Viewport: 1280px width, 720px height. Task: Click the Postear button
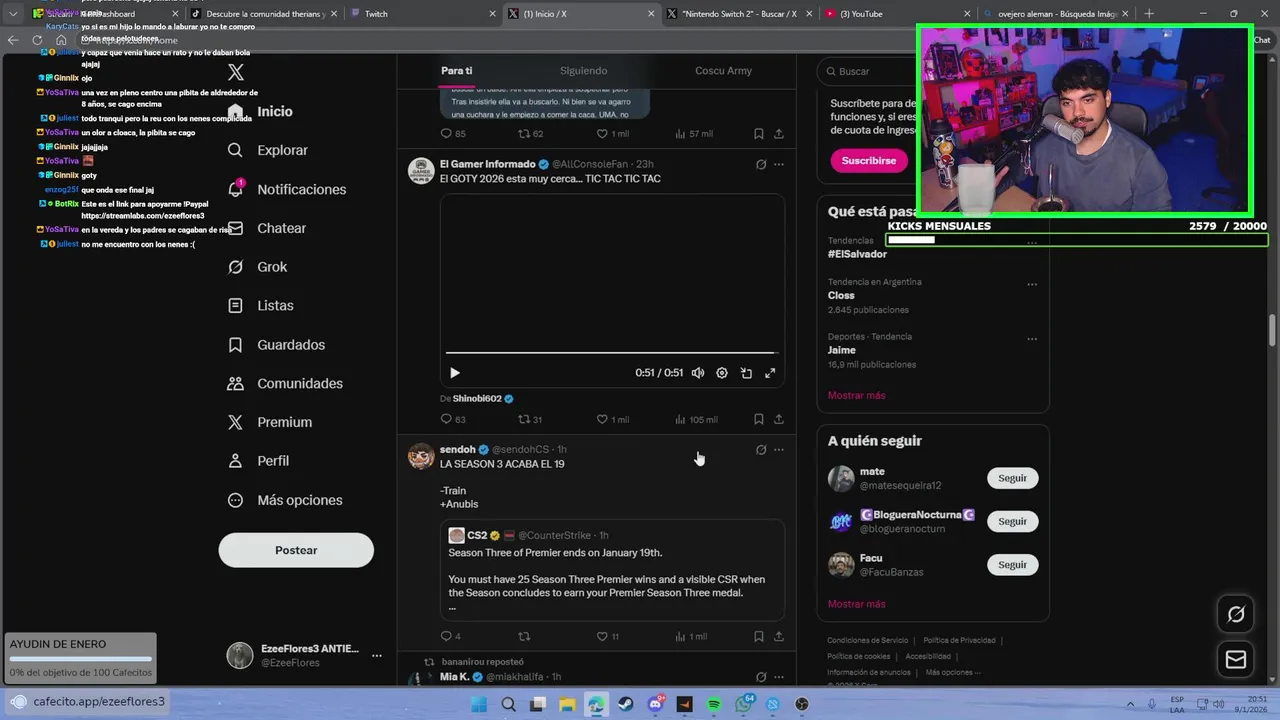[296, 550]
